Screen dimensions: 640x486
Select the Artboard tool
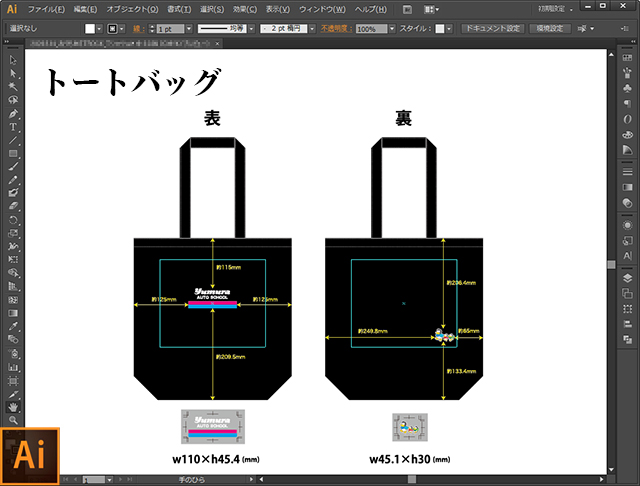point(13,381)
